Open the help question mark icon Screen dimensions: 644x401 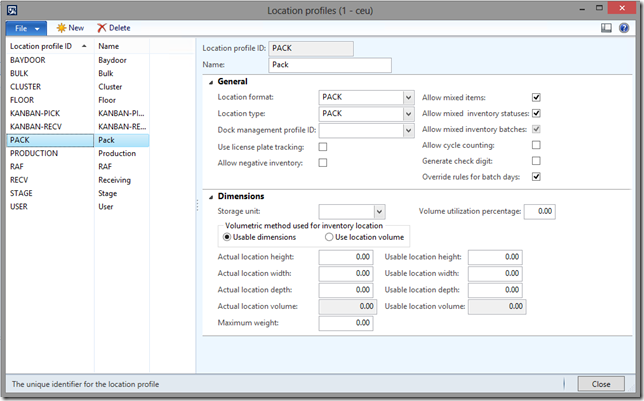(625, 28)
